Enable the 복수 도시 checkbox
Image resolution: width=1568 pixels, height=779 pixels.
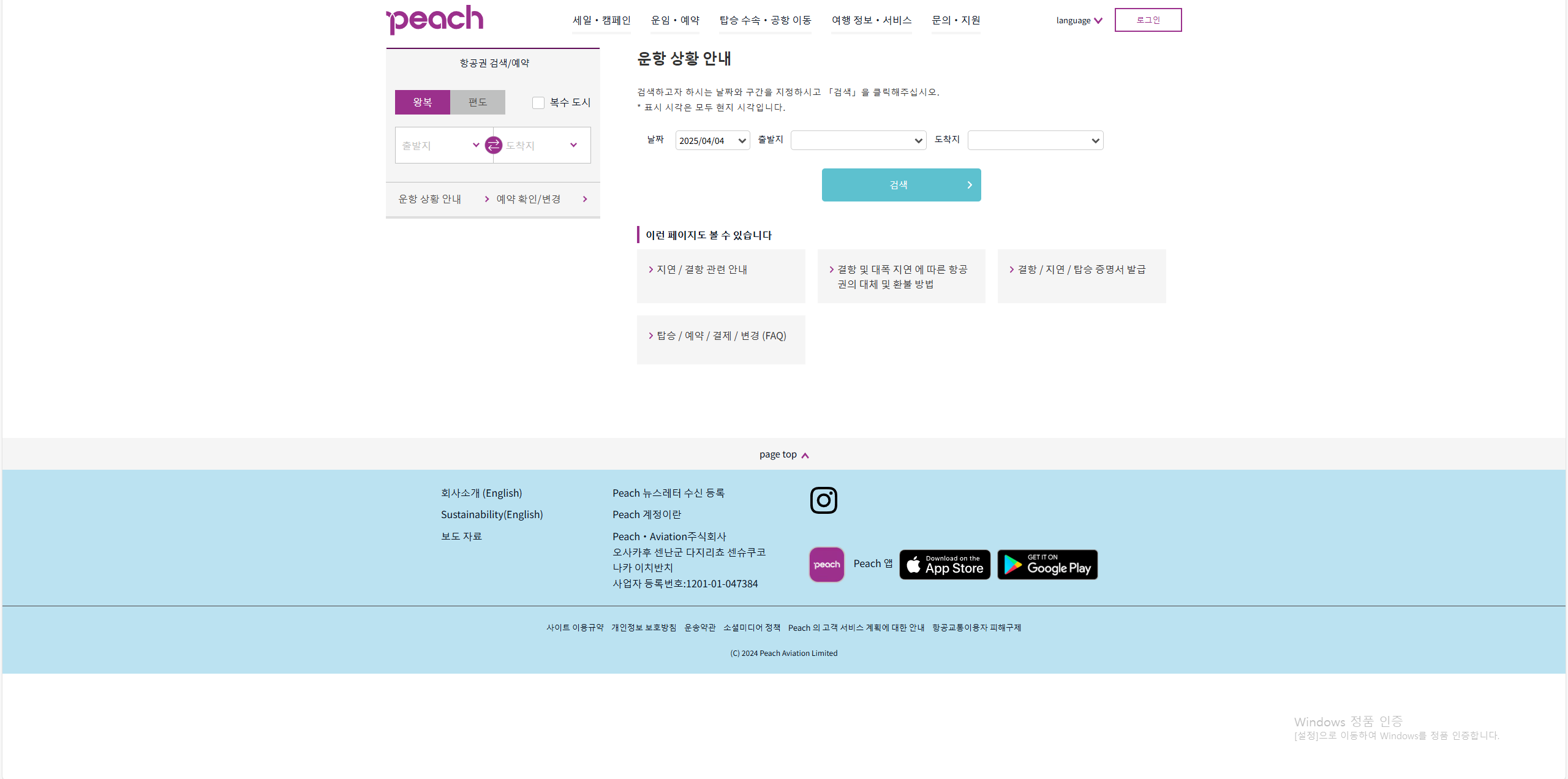coord(538,102)
